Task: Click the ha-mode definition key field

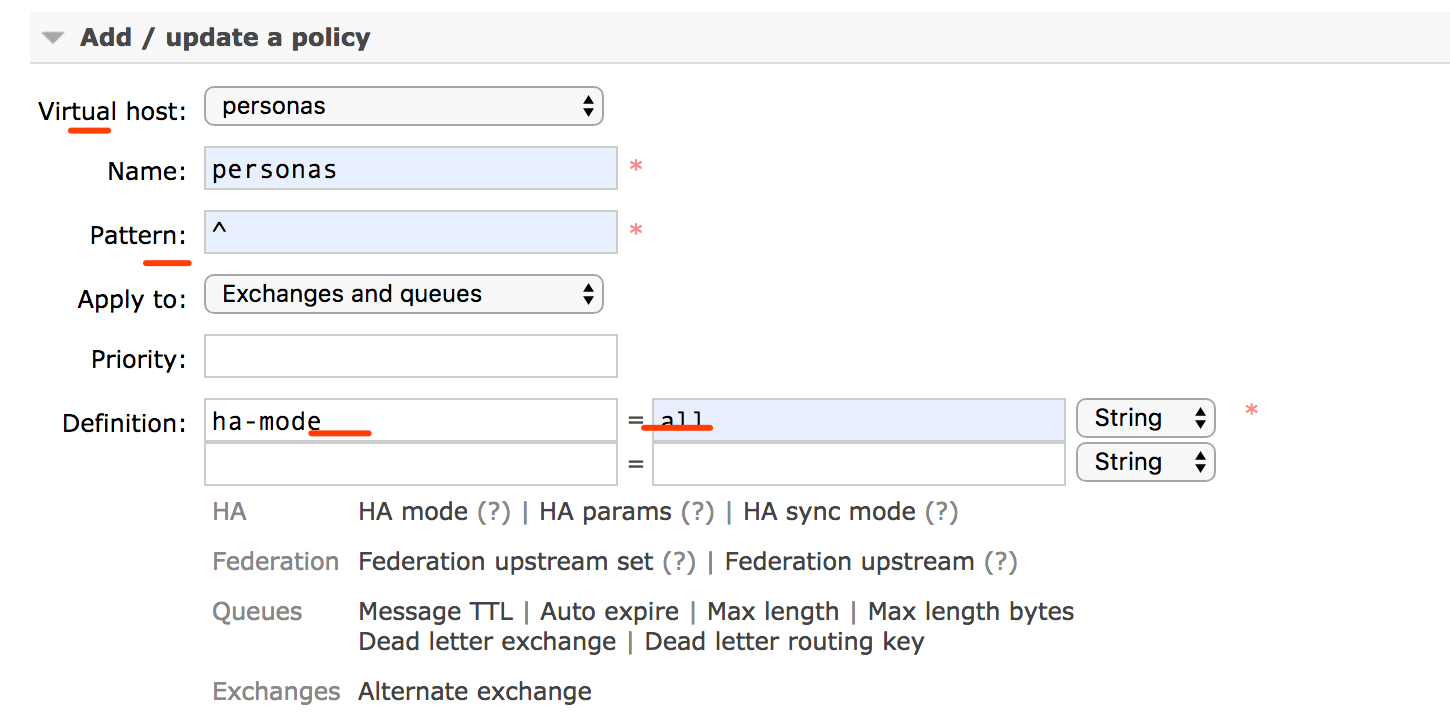Action: [x=410, y=421]
